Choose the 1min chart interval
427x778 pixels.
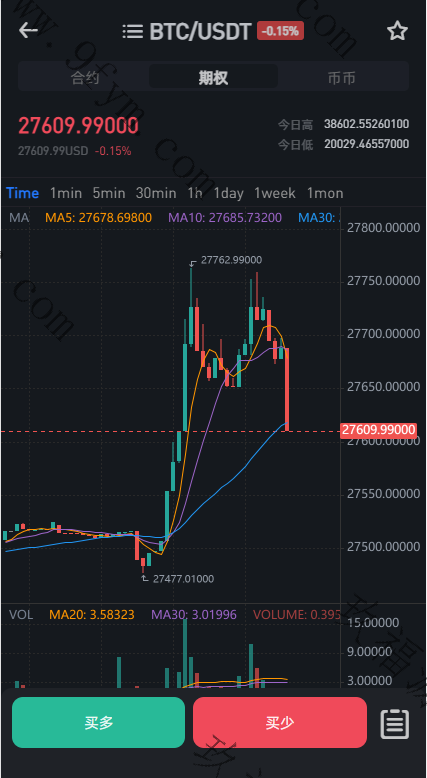pyautogui.click(x=66, y=193)
